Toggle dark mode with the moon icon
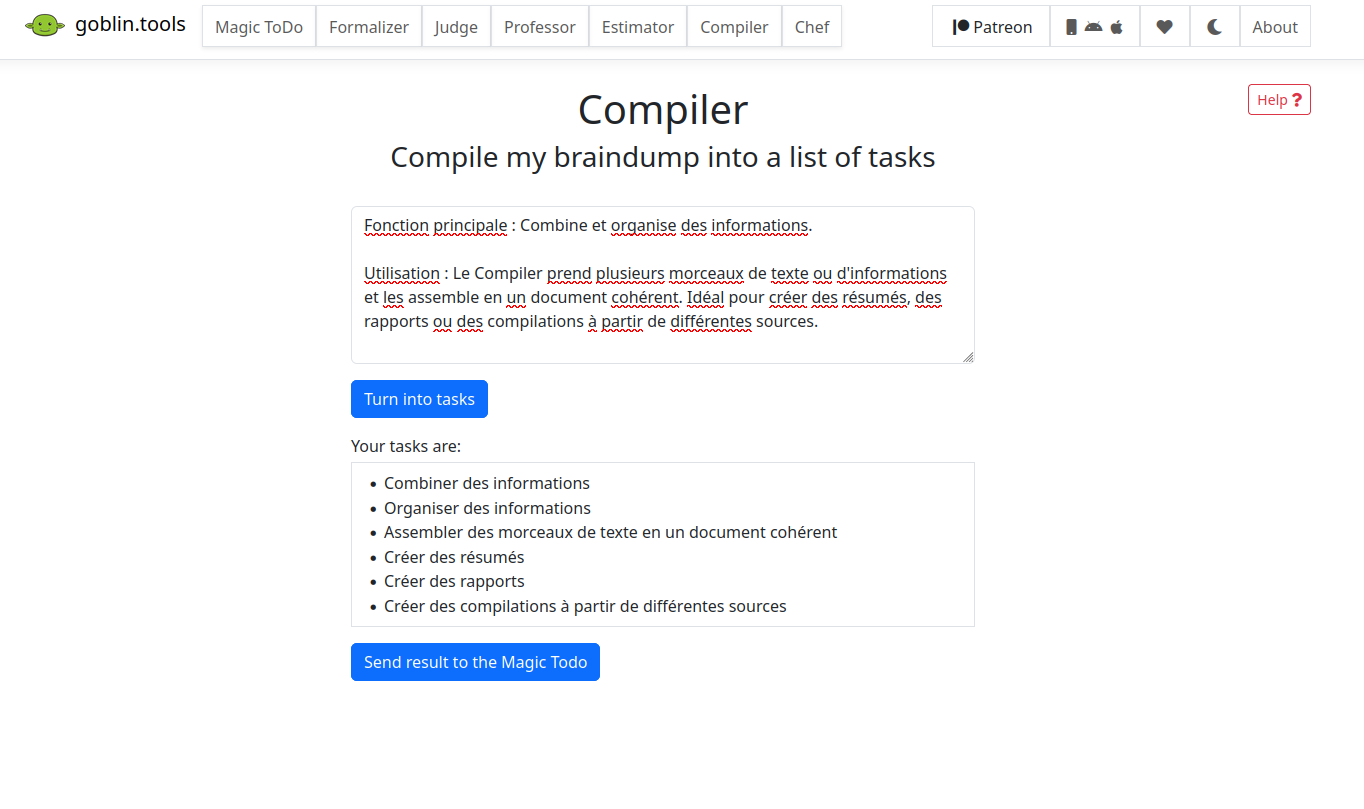 click(1215, 27)
